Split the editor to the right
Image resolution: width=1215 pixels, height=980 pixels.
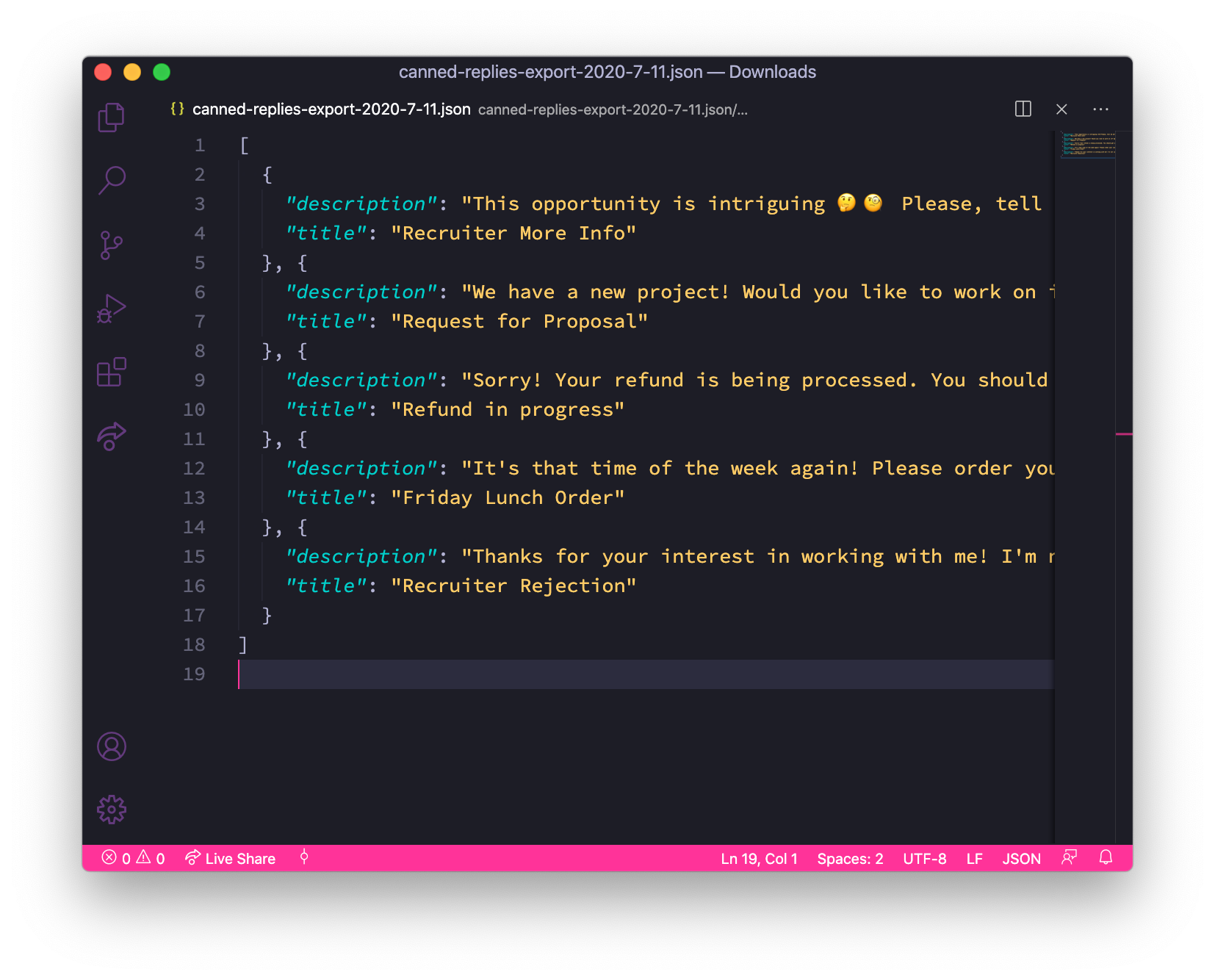[1023, 109]
